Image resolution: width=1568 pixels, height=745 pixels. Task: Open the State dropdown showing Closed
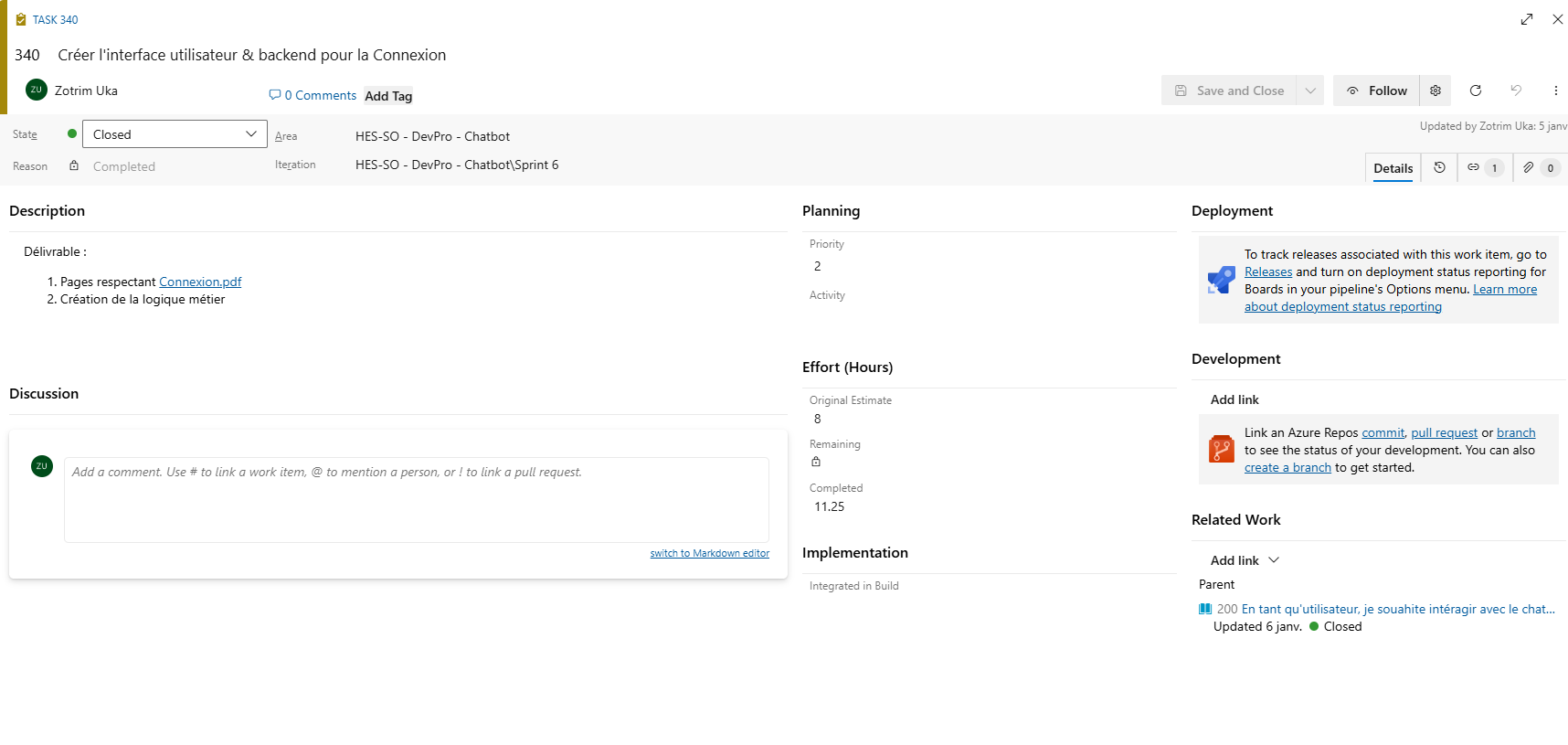(175, 134)
